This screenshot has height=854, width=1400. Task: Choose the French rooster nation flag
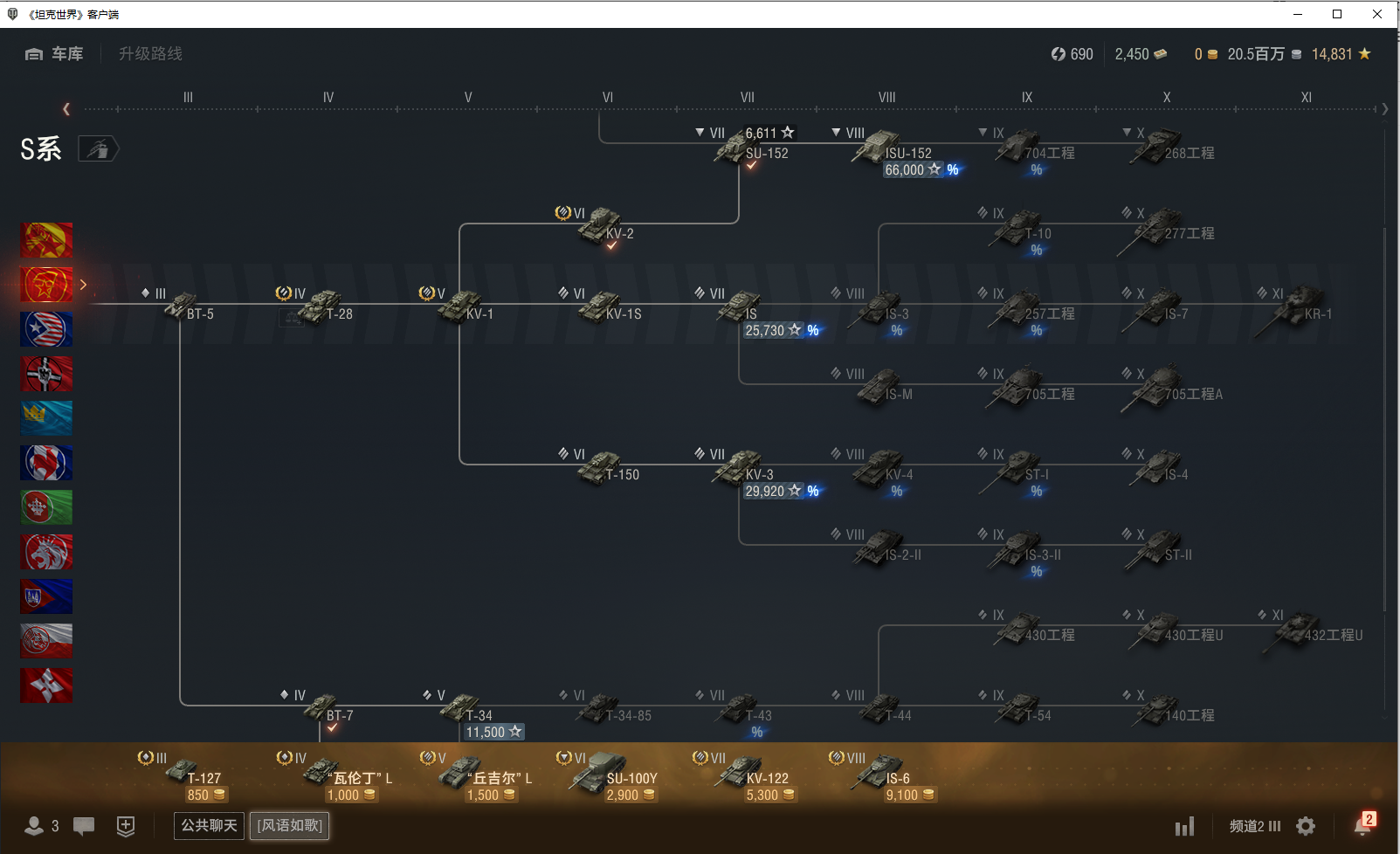tap(46, 463)
